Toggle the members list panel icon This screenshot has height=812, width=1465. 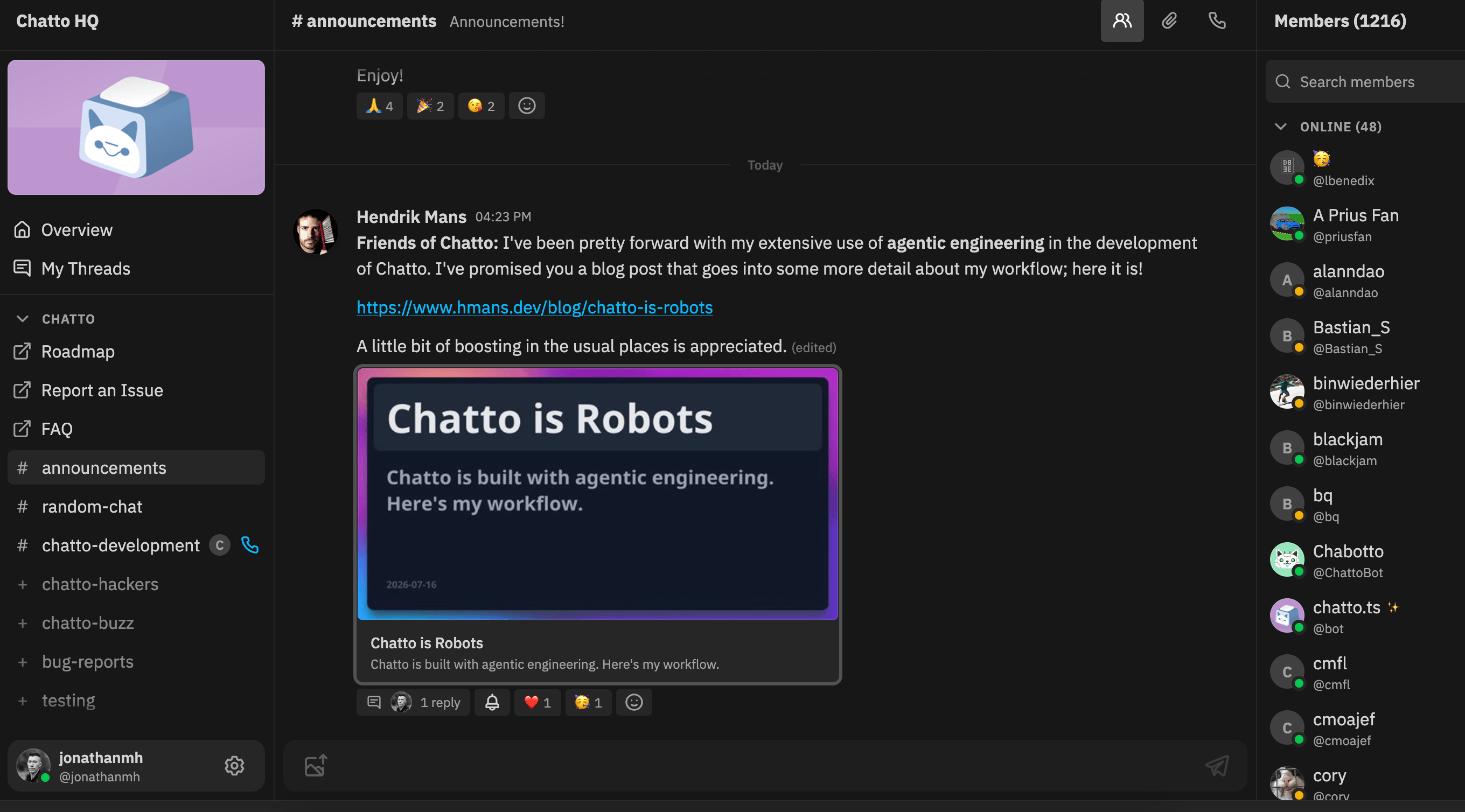(1121, 21)
